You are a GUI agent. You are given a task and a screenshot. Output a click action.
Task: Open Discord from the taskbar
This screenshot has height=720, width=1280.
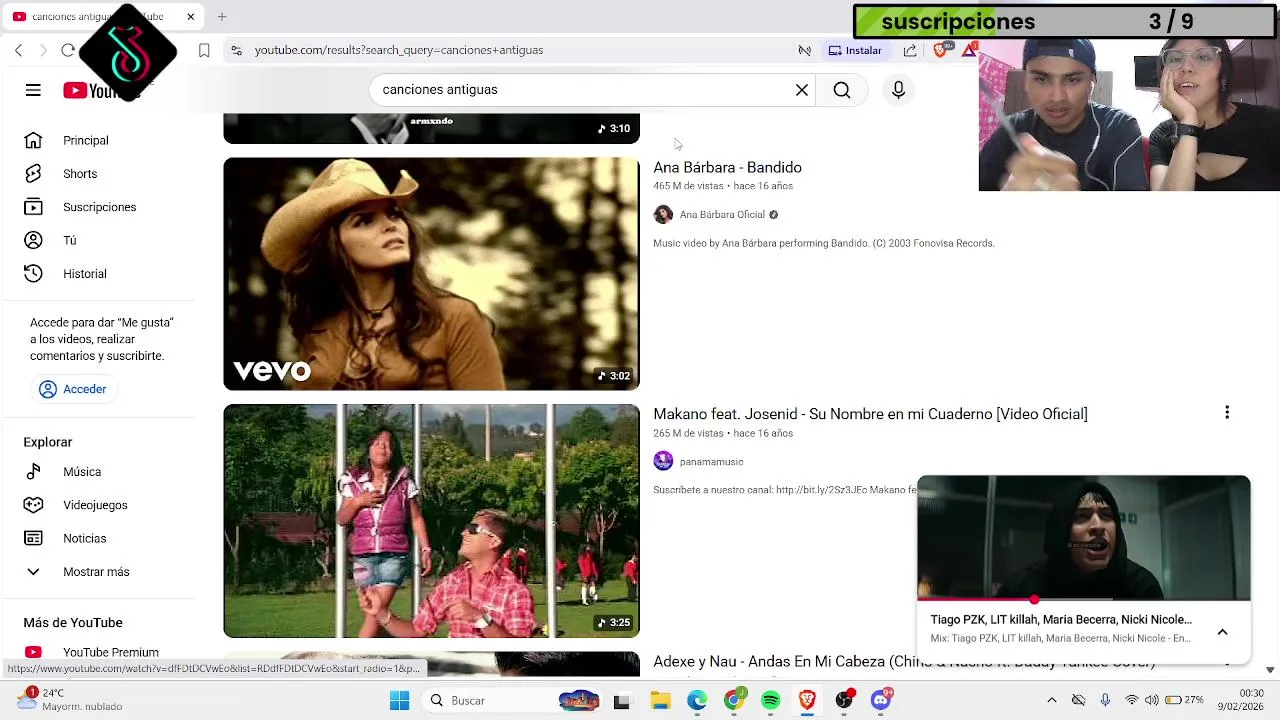click(x=881, y=701)
